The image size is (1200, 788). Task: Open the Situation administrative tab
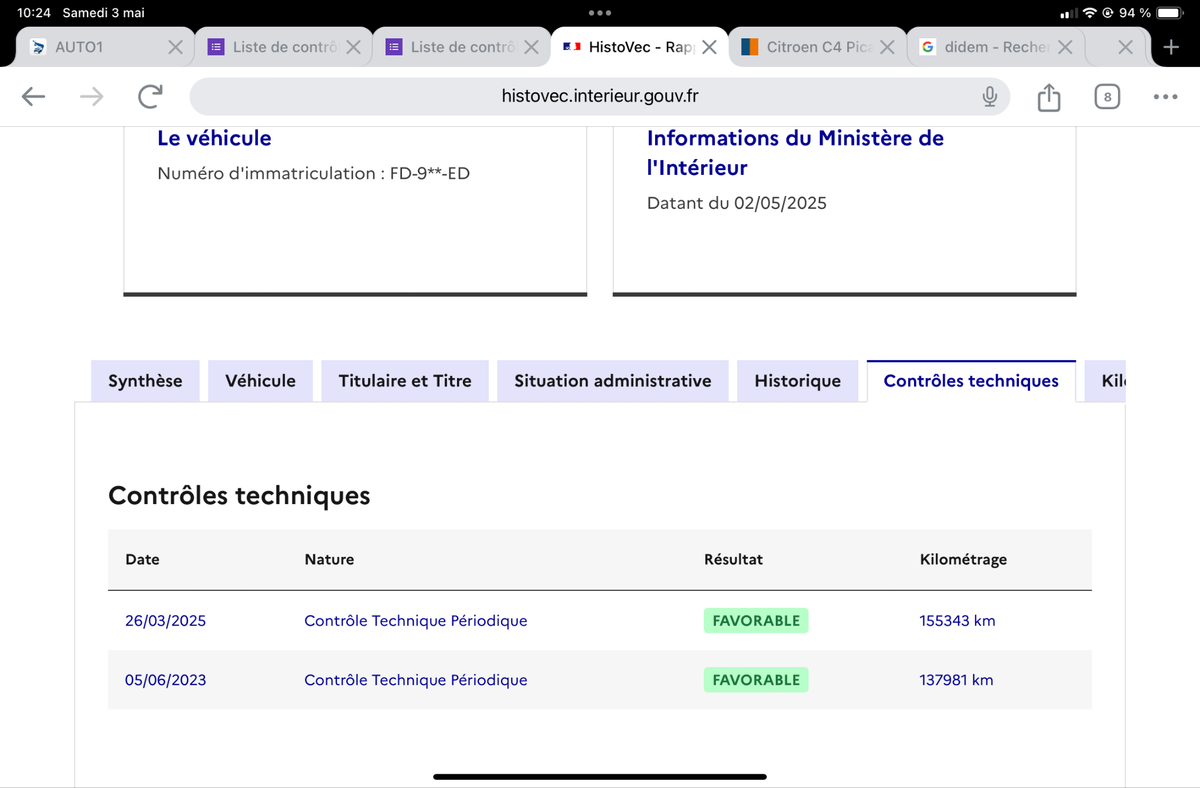pos(612,381)
